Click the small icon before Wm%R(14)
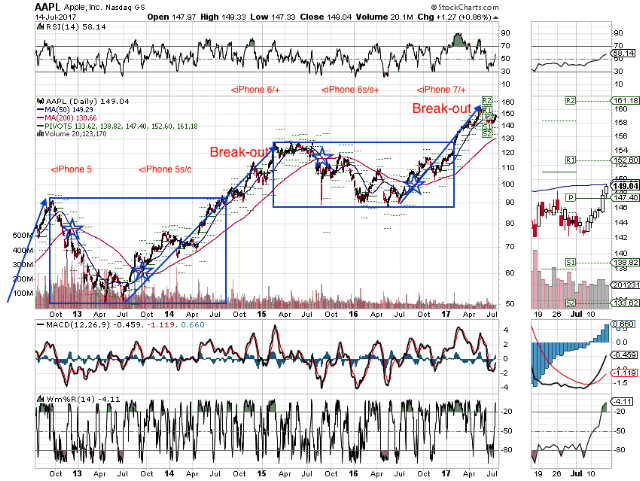The height and width of the screenshot is (481, 640). click(x=40, y=399)
